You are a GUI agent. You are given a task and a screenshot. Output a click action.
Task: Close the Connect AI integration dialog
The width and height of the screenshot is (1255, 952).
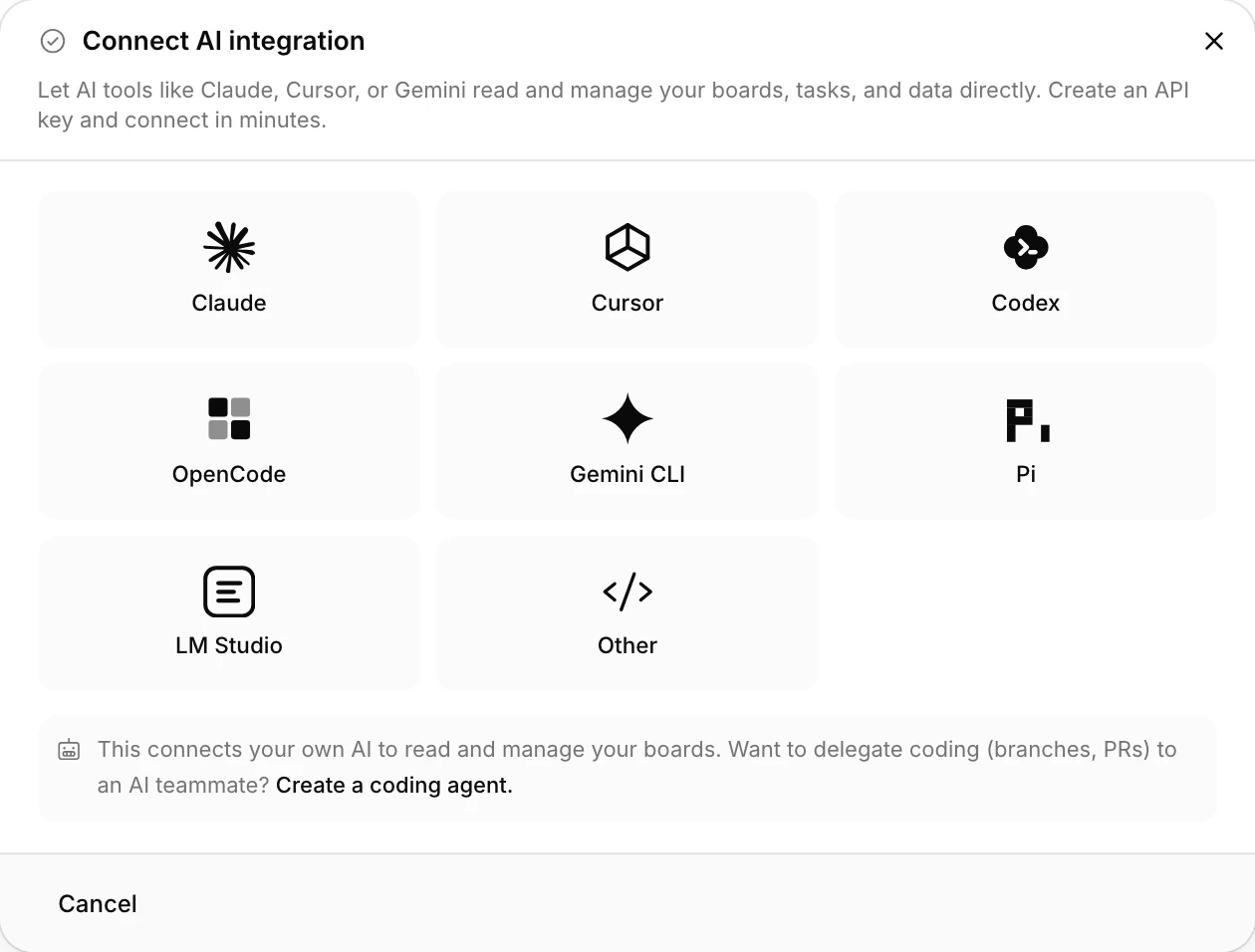(x=1214, y=41)
